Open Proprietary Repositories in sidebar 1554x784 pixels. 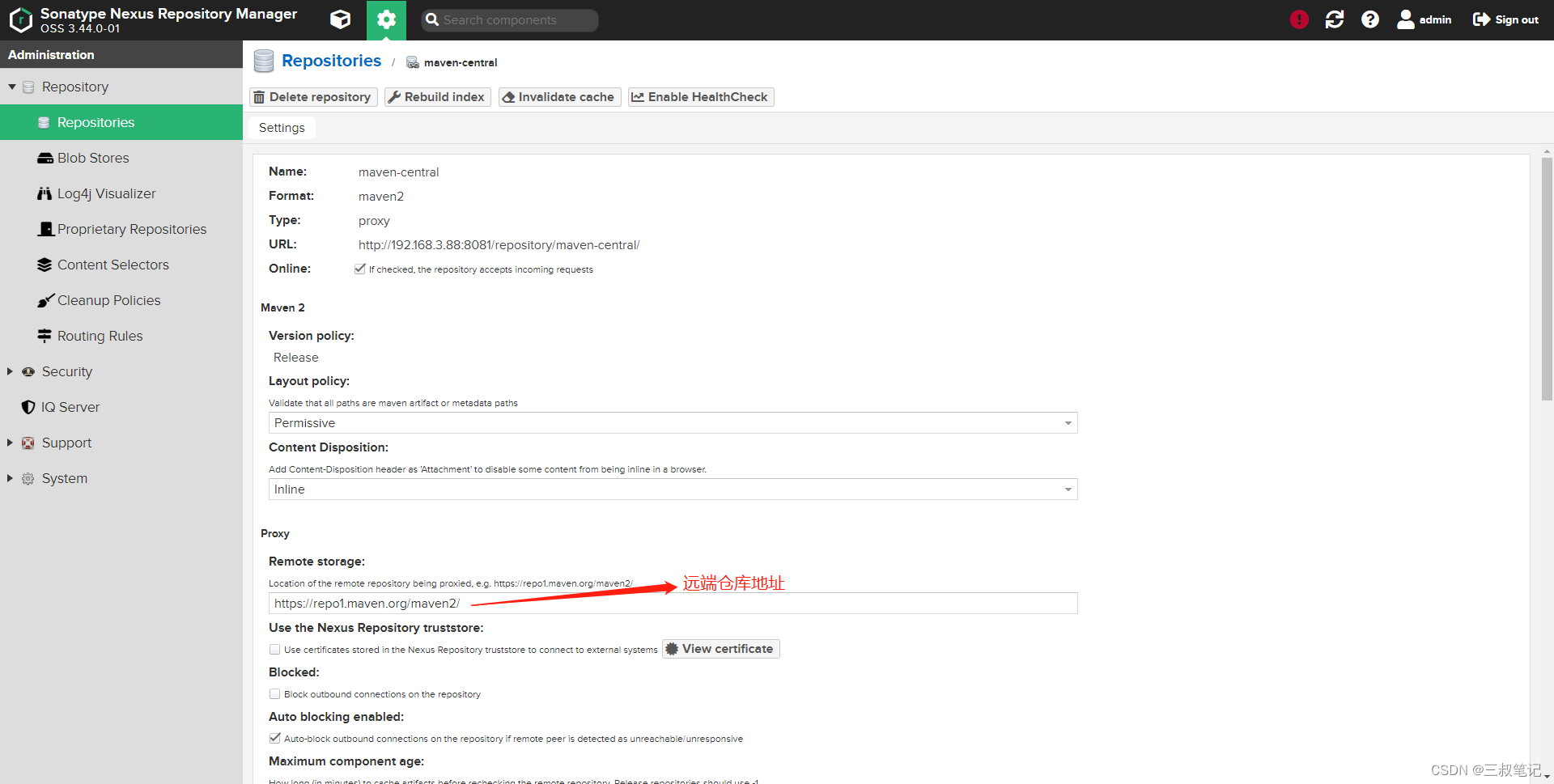[121, 229]
